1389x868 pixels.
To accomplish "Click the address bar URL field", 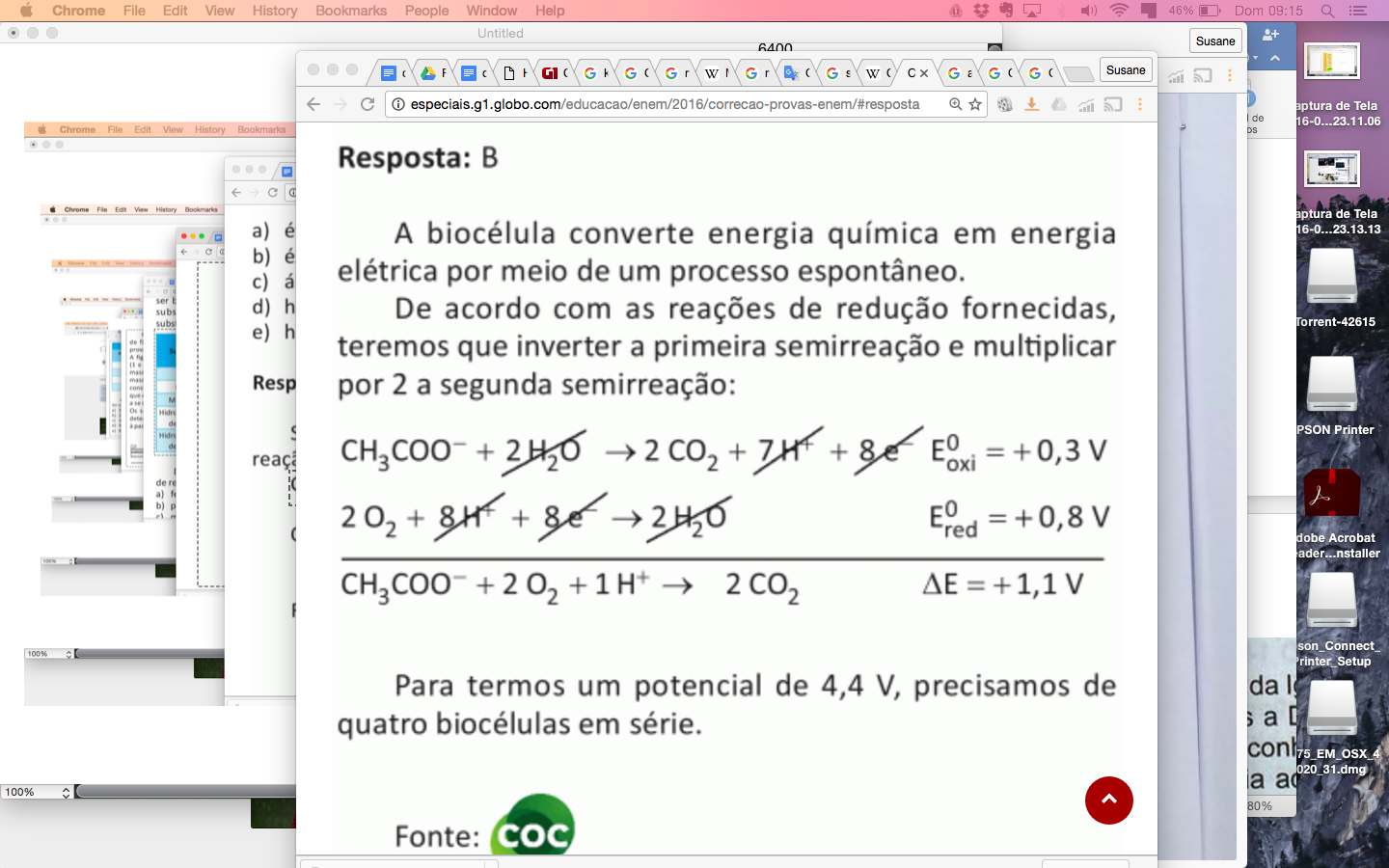I will [x=666, y=104].
